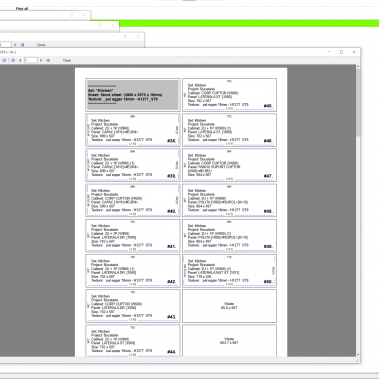Select the gray sheet header label 'Set: Kitchen'
379x379 pixels.
click(x=133, y=95)
